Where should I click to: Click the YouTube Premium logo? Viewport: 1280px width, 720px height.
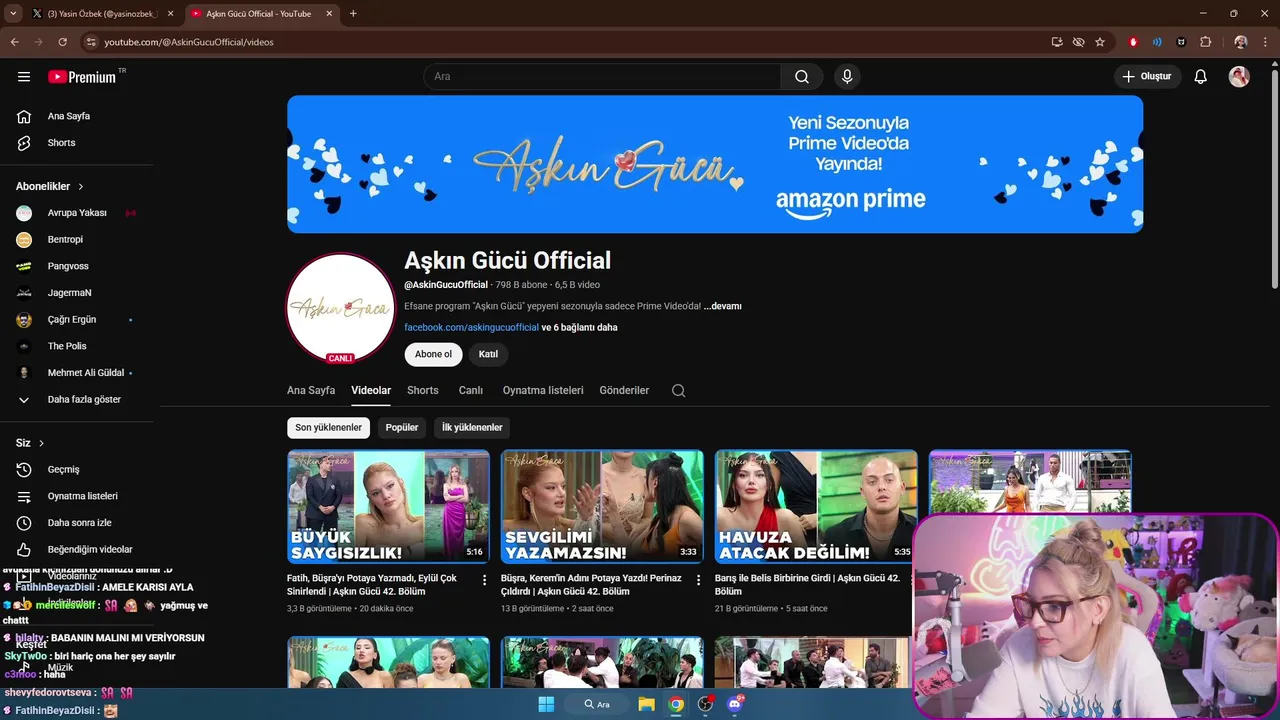click(82, 77)
